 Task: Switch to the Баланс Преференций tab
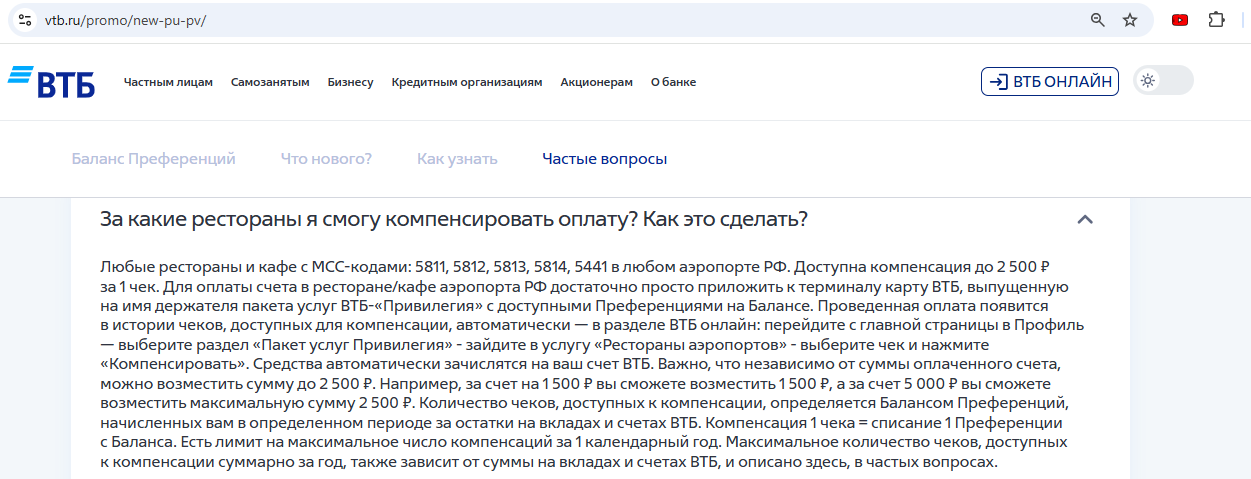154,159
